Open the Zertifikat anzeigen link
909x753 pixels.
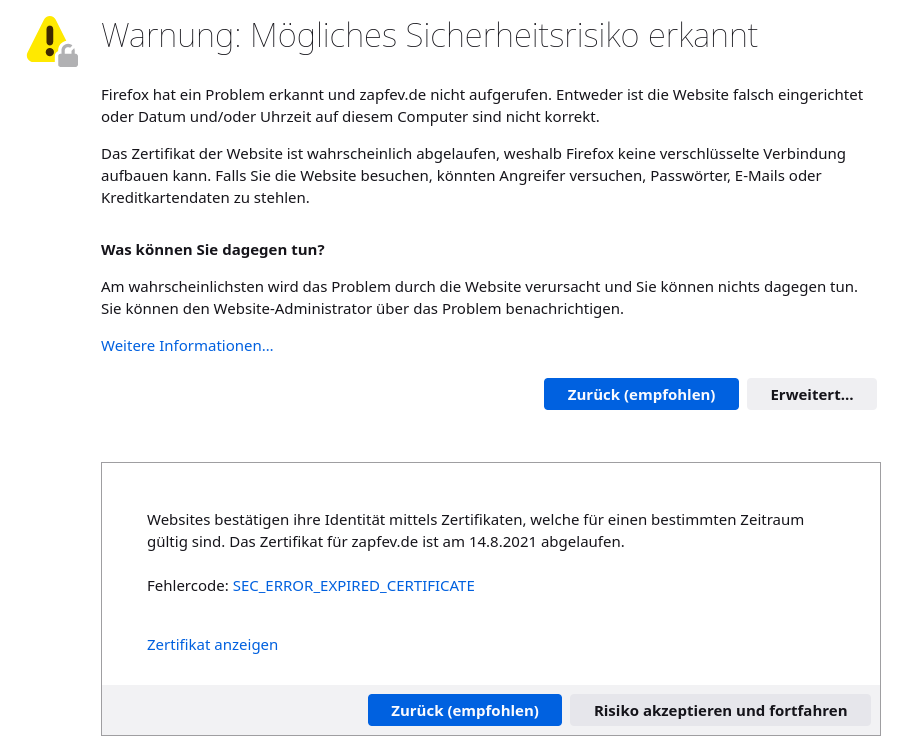(x=212, y=645)
